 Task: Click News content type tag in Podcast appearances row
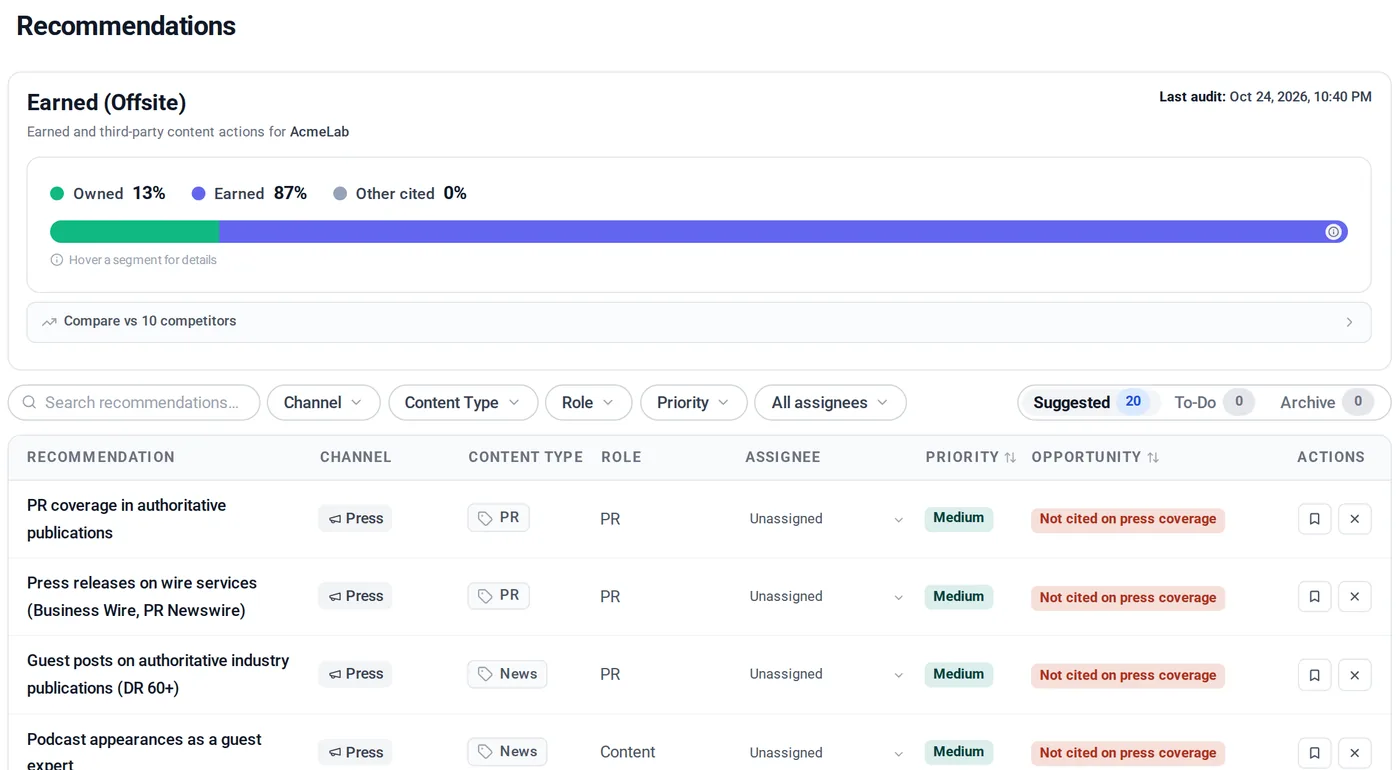pyautogui.click(x=507, y=752)
